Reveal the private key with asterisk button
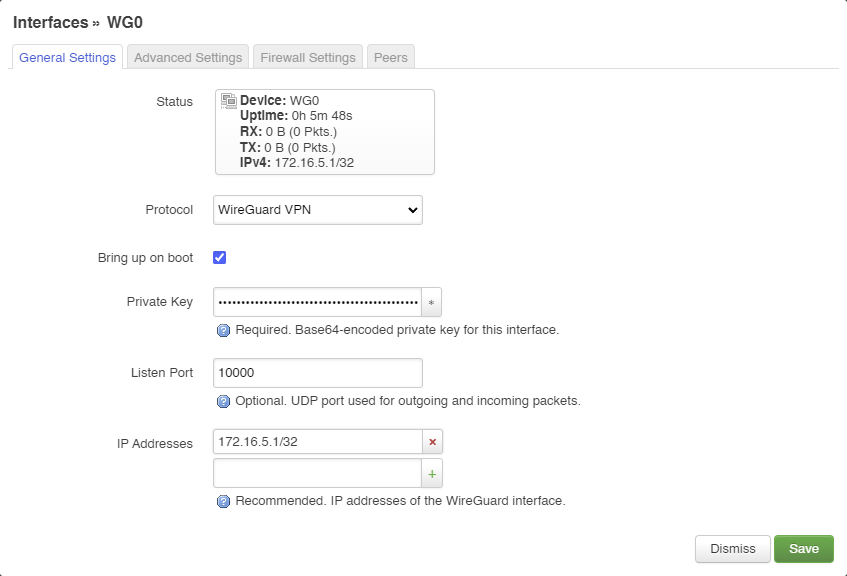Screen dimensions: 847x576 tap(431, 302)
